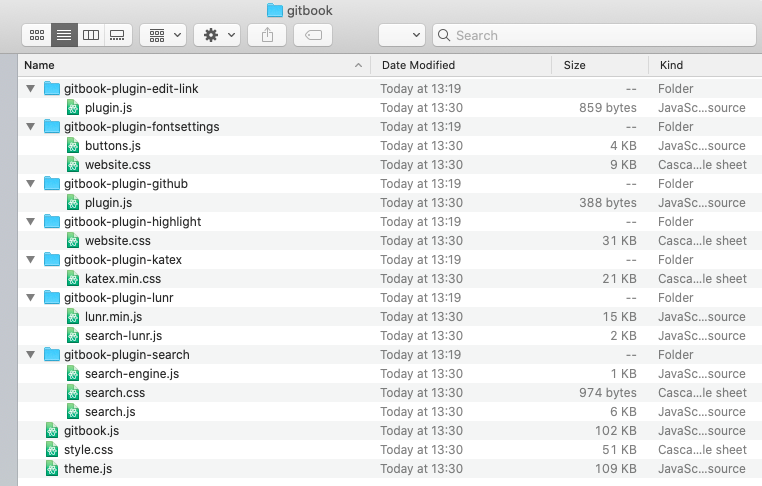Select the file name style.css

click(88, 450)
